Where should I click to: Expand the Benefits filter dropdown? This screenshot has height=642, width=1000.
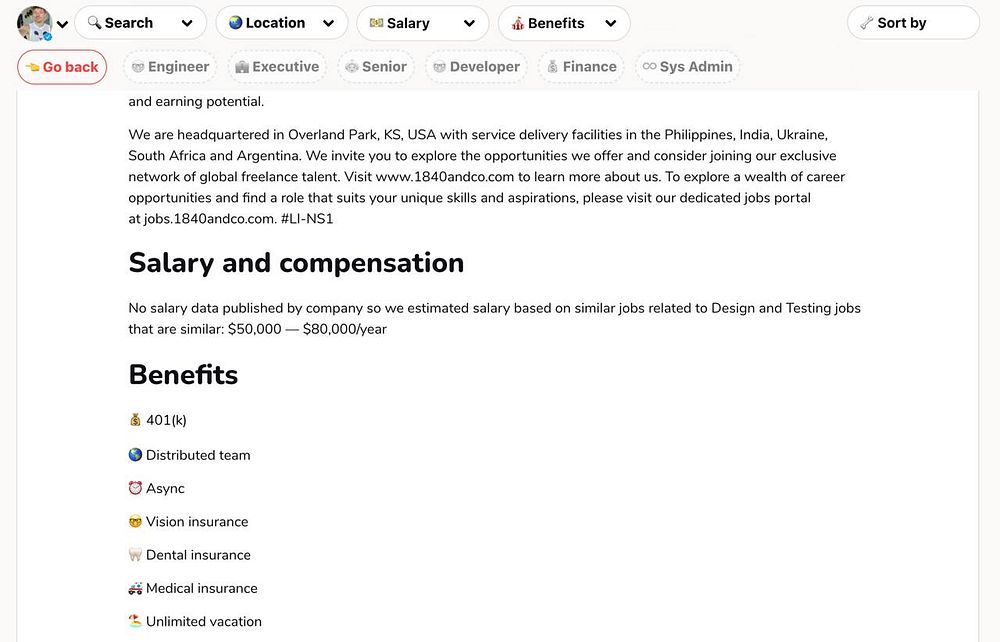pyautogui.click(x=563, y=23)
